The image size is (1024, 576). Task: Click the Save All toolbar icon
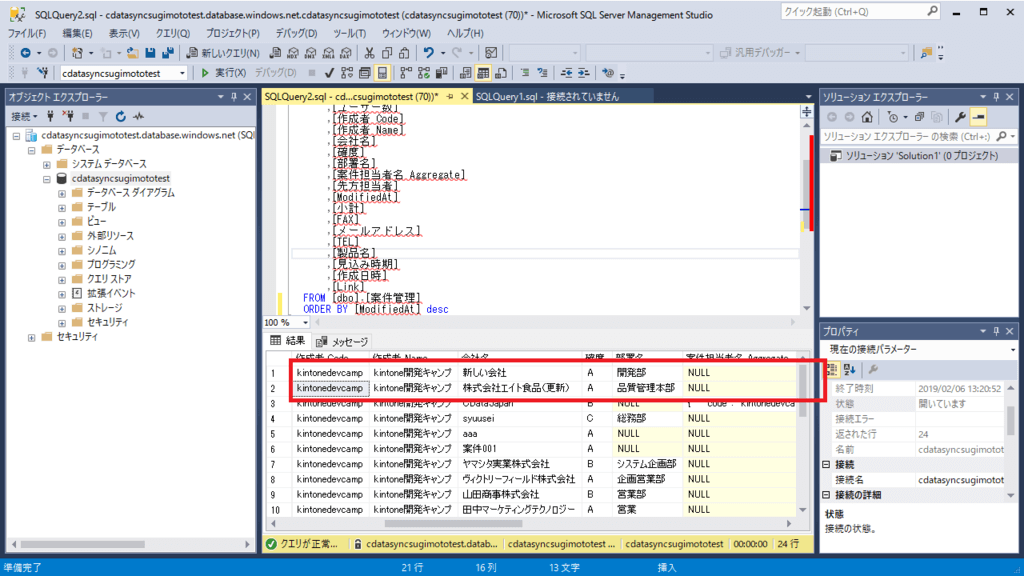click(x=166, y=52)
